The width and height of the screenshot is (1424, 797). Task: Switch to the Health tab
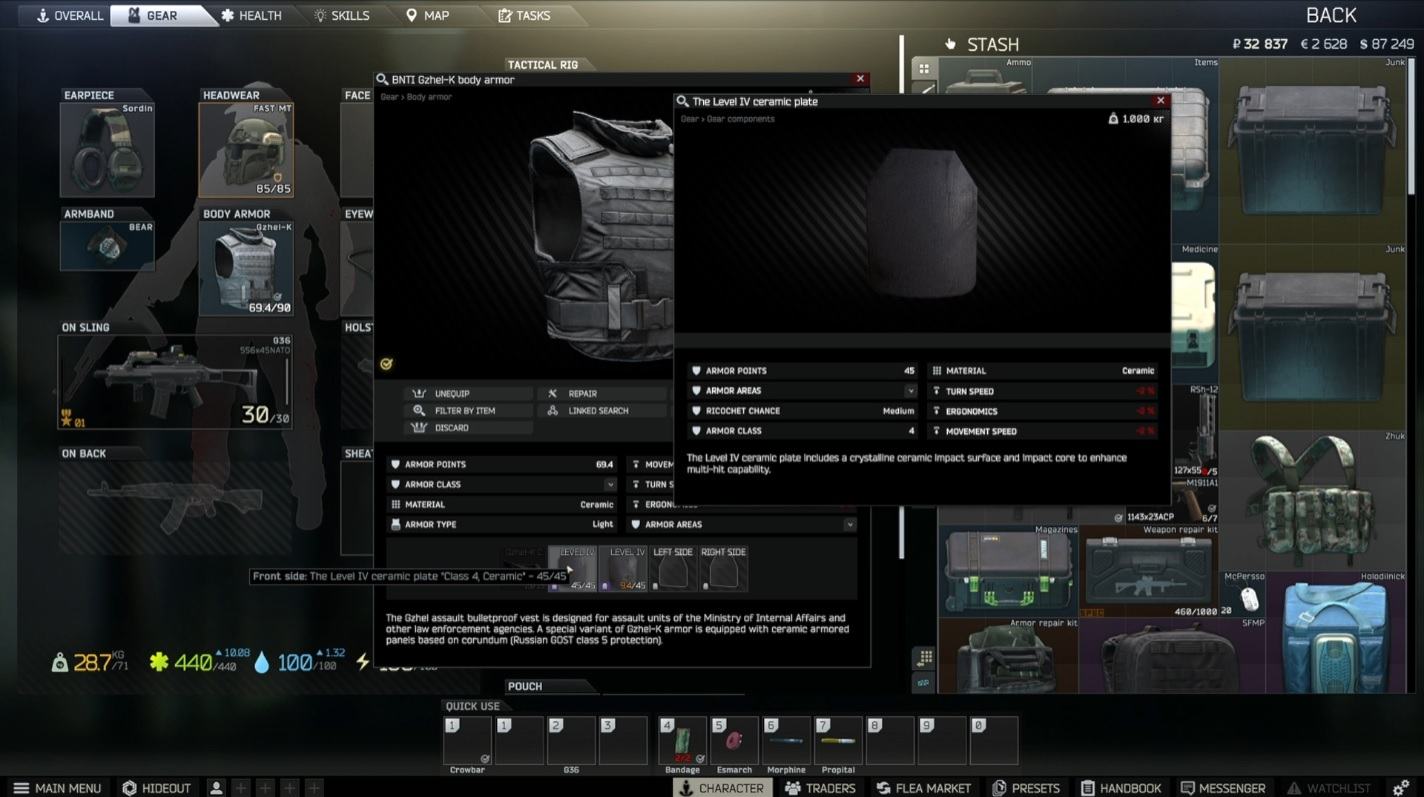click(252, 15)
